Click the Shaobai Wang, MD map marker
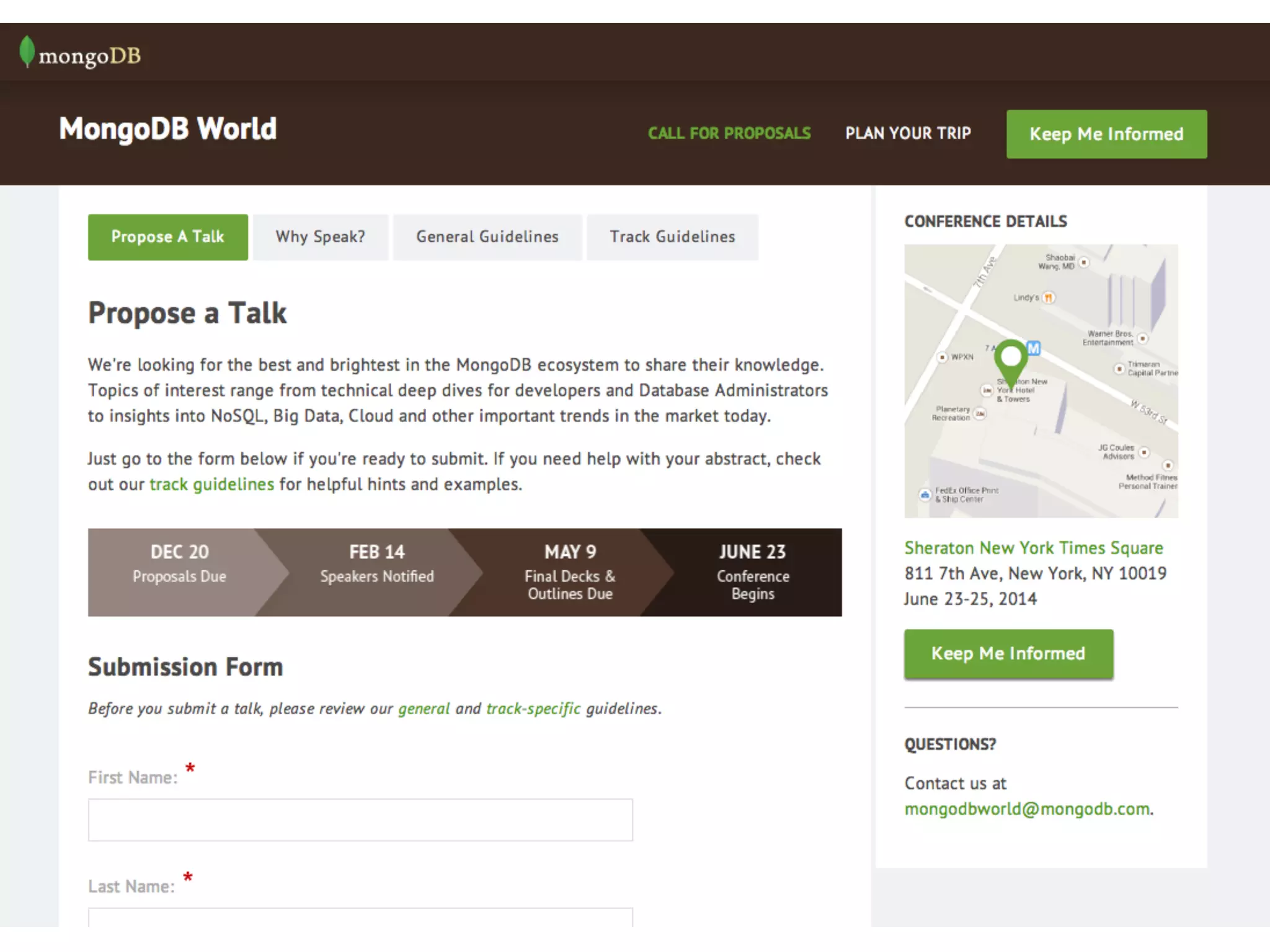Image resolution: width=1270 pixels, height=952 pixels. click(1083, 262)
